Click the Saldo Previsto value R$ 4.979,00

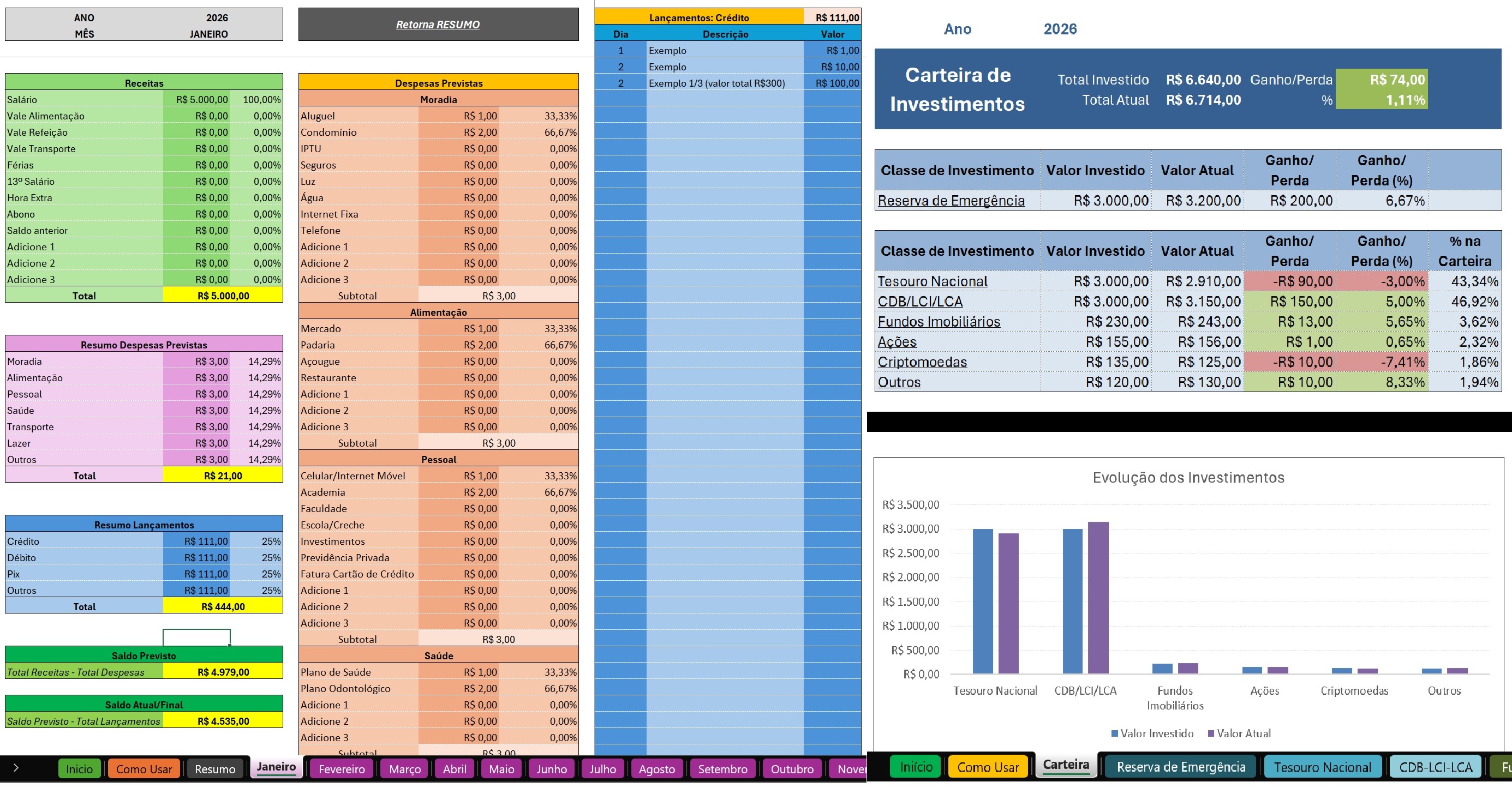click(x=223, y=672)
